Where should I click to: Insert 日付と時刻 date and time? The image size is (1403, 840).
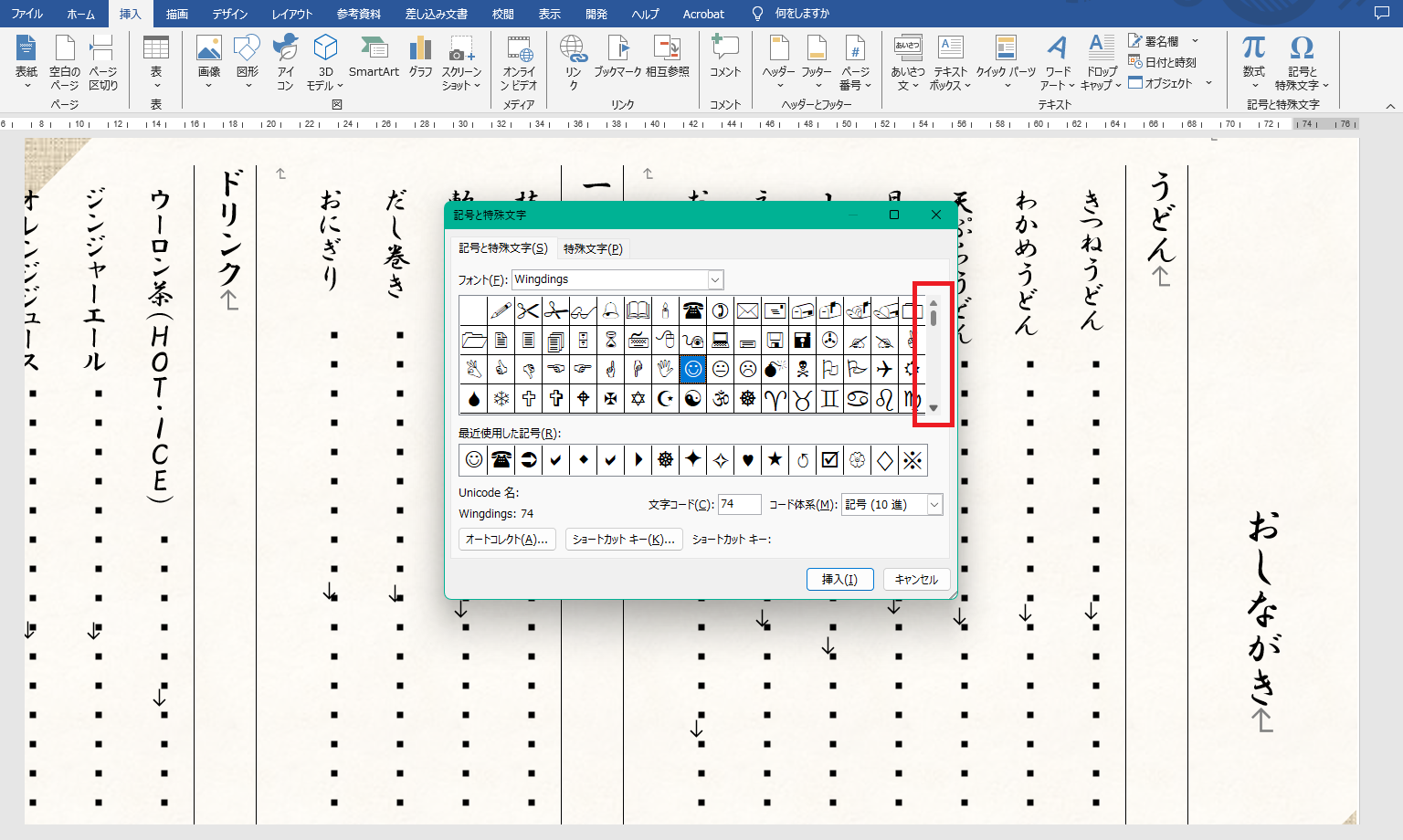(x=1162, y=62)
